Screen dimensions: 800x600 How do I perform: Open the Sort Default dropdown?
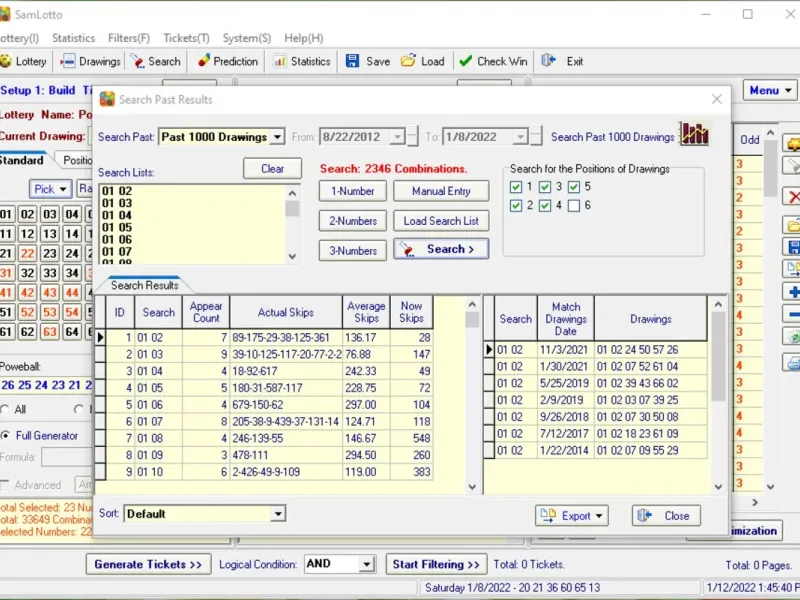[278, 514]
